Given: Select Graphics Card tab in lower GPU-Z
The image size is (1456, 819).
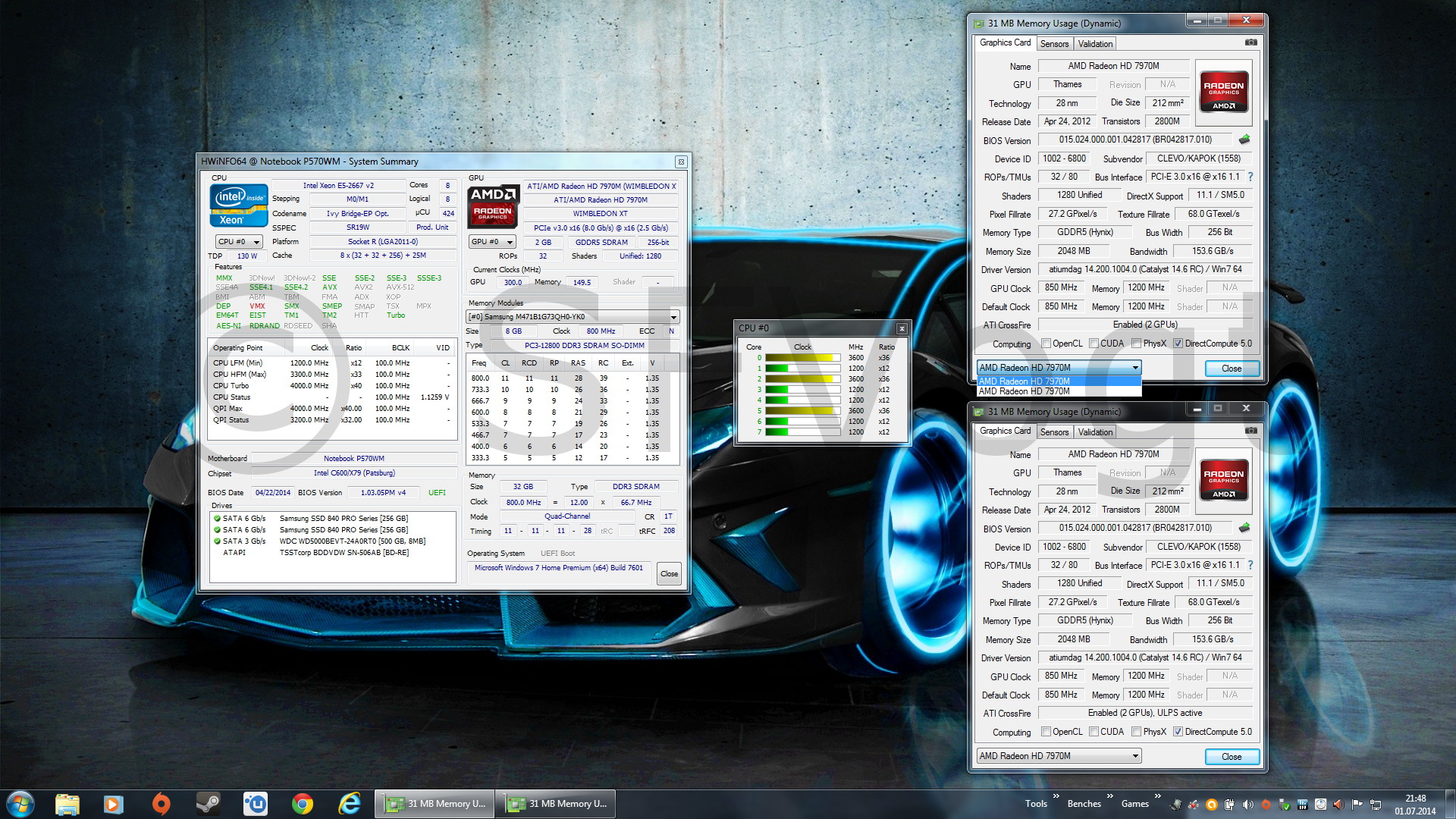Looking at the screenshot, I should pyautogui.click(x=1005, y=431).
